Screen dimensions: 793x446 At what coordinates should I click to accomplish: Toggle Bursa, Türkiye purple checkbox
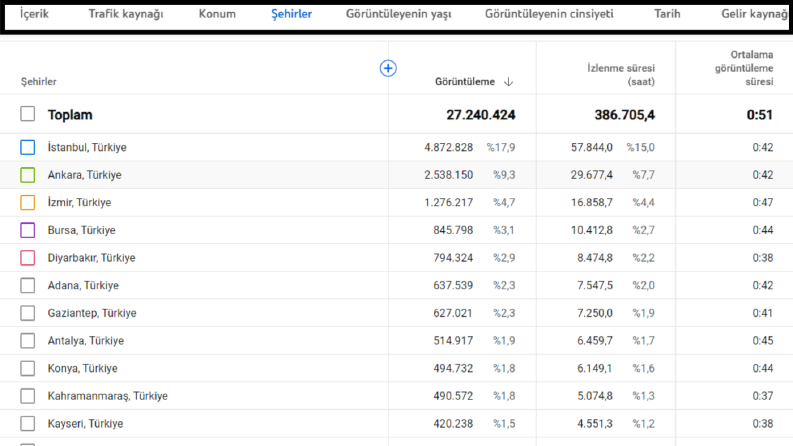tap(28, 230)
